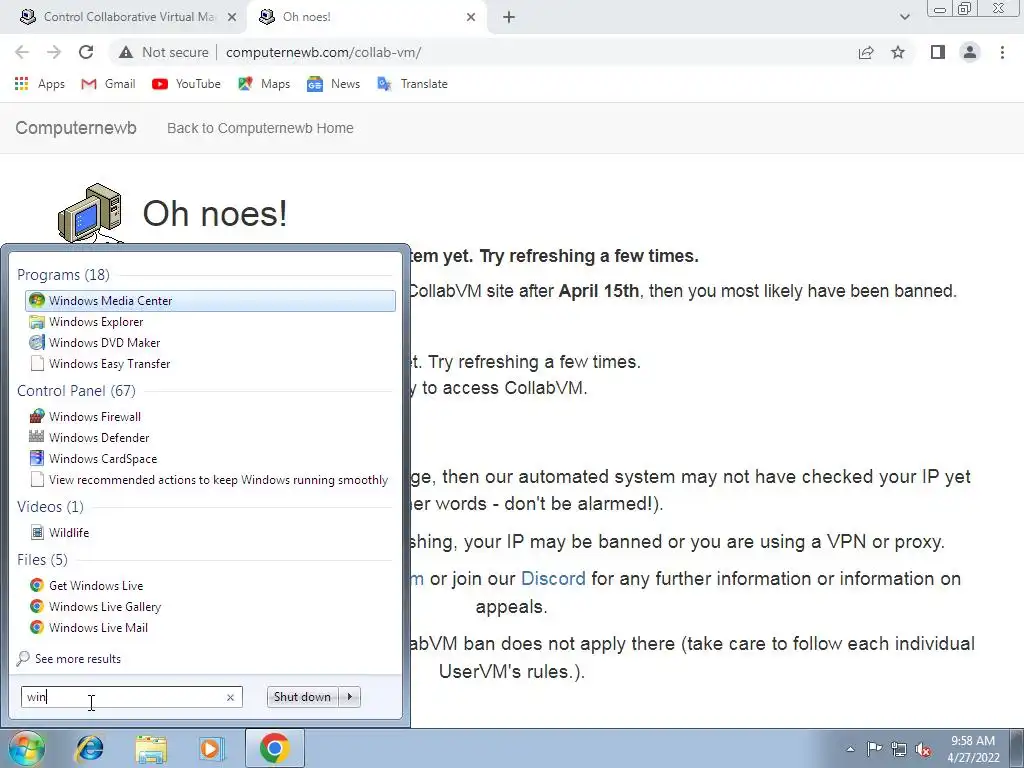1024x768 pixels.
Task: Click the Programs (18) category header
Action: coord(63,274)
